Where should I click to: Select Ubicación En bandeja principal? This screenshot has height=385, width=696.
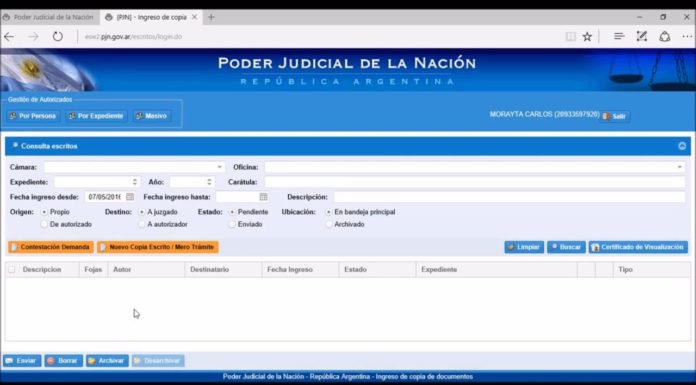click(328, 212)
